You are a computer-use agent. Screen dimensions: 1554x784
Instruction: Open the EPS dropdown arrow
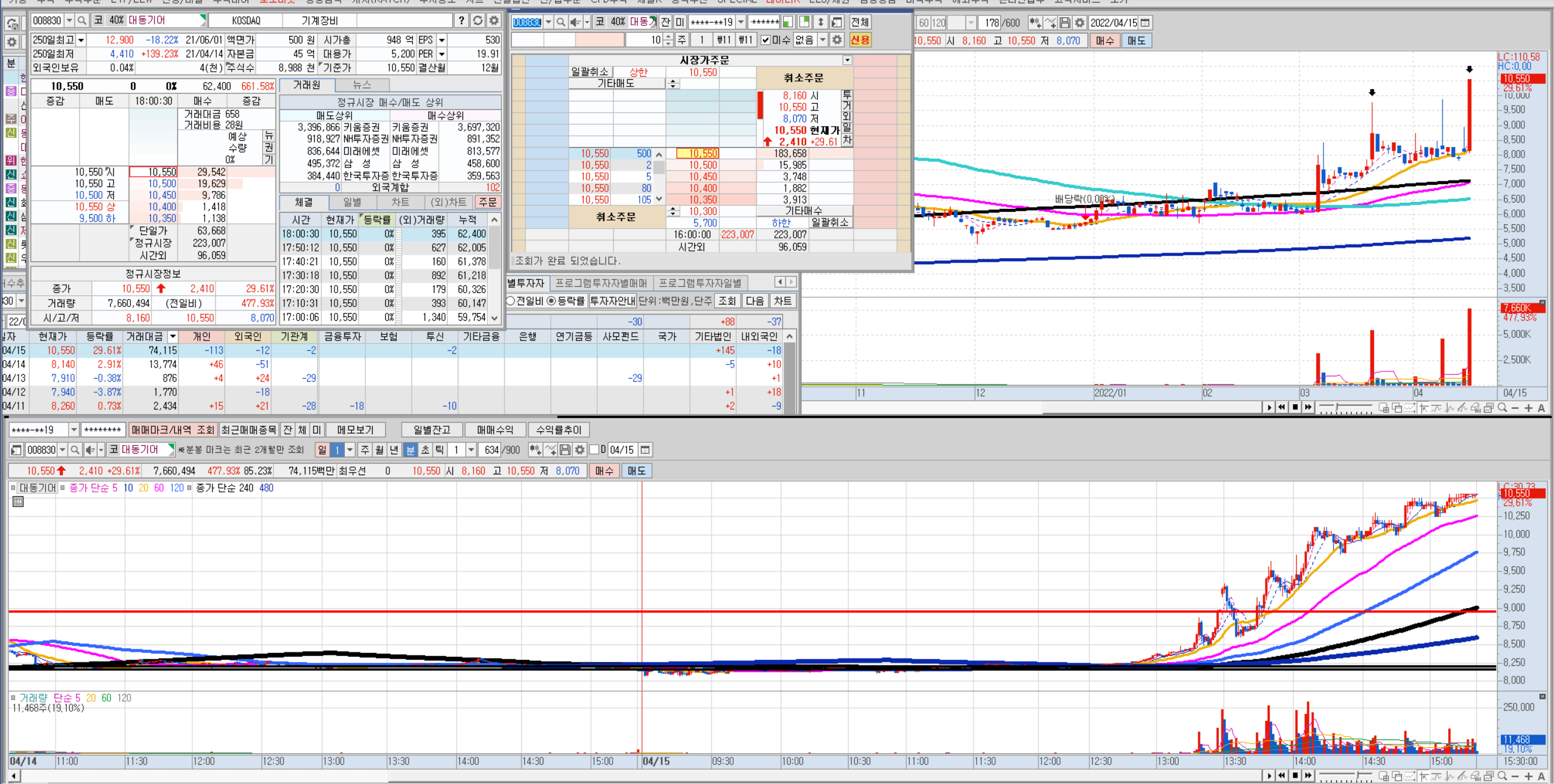click(x=441, y=40)
